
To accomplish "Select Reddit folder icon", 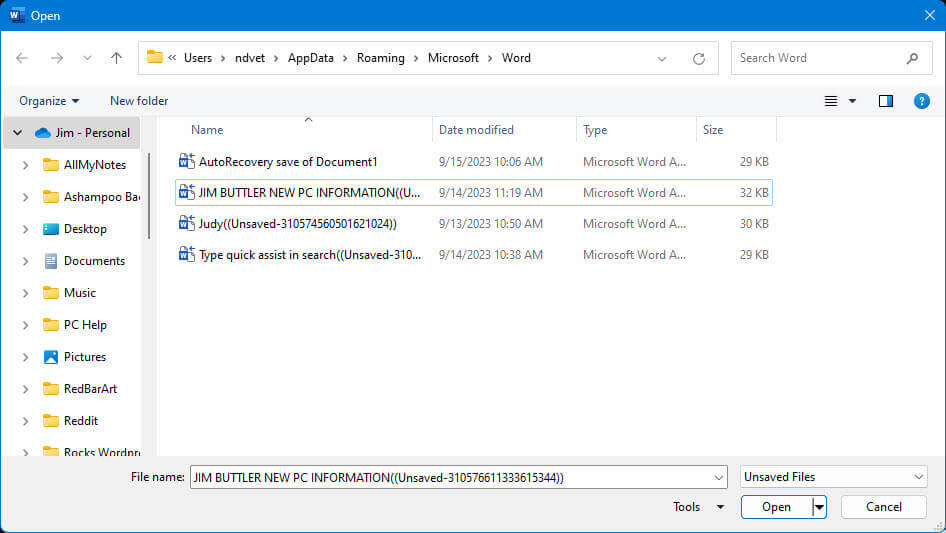I will pos(51,421).
